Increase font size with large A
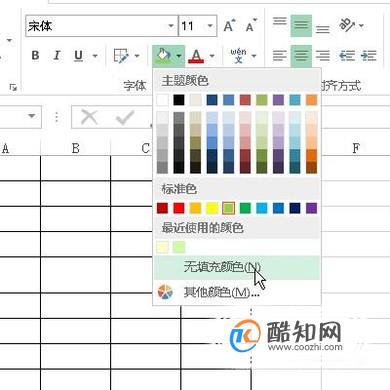The image size is (390, 390). click(x=229, y=25)
